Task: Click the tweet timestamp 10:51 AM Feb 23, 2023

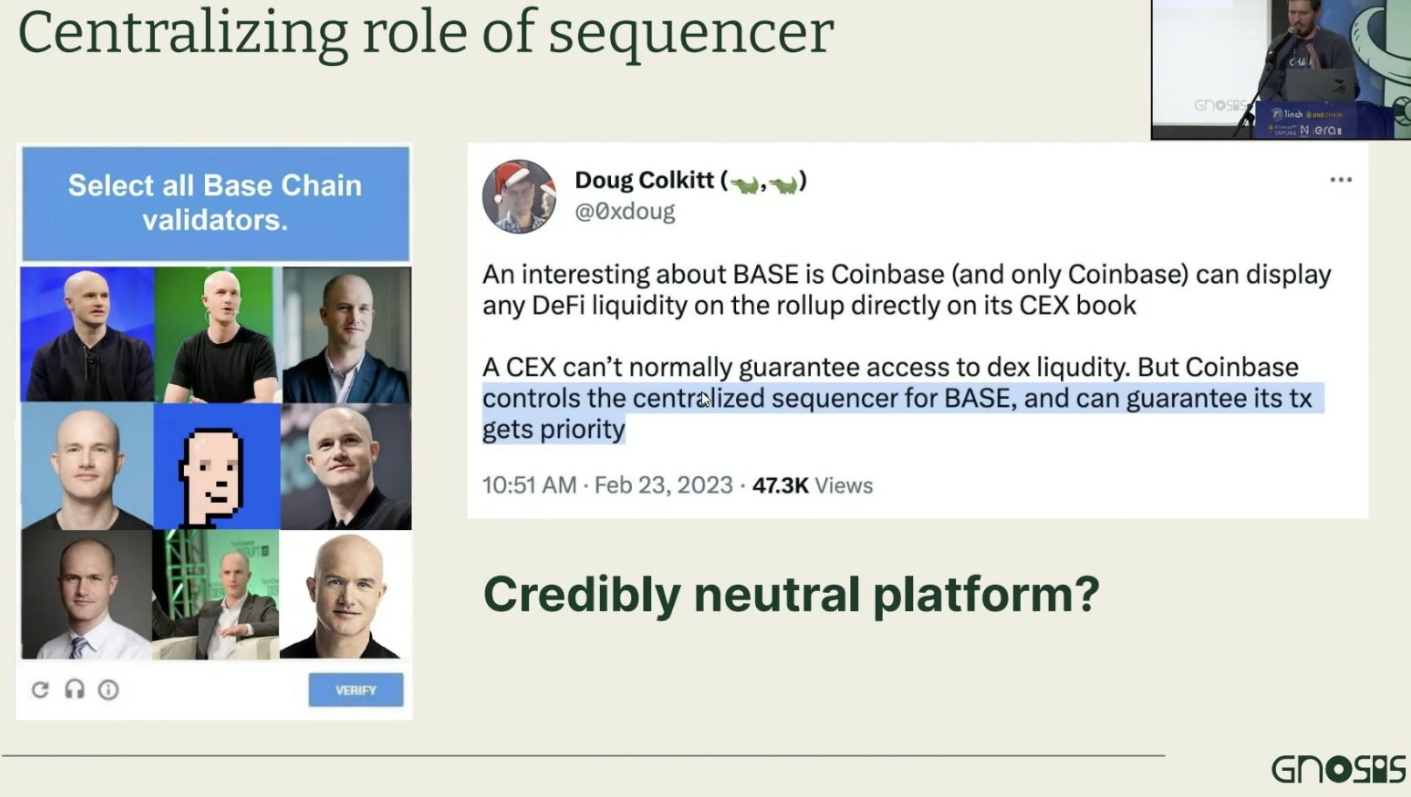Action: coord(607,485)
